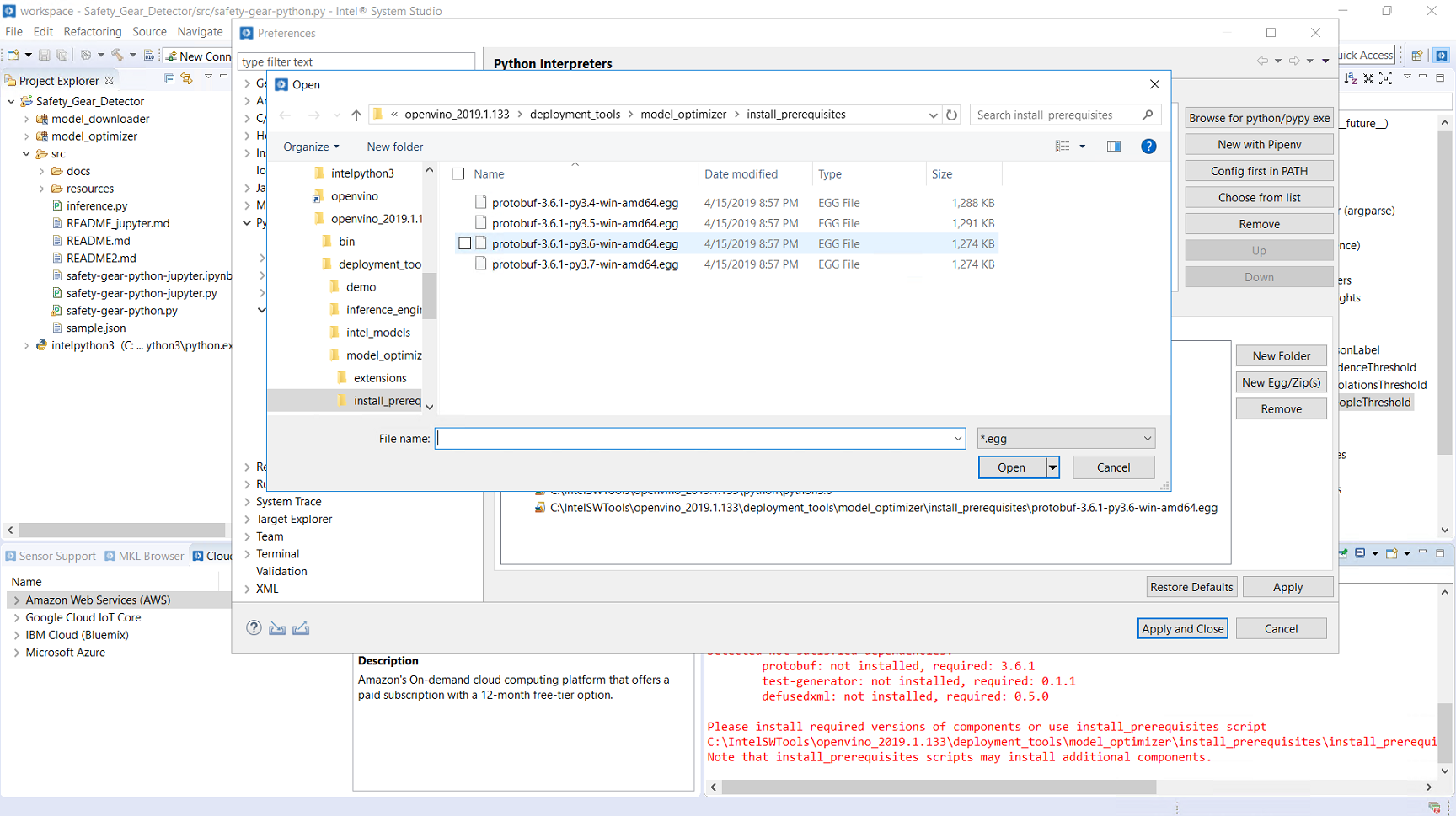Open the Organize dropdown menu
The image size is (1456, 816).
[x=311, y=147]
